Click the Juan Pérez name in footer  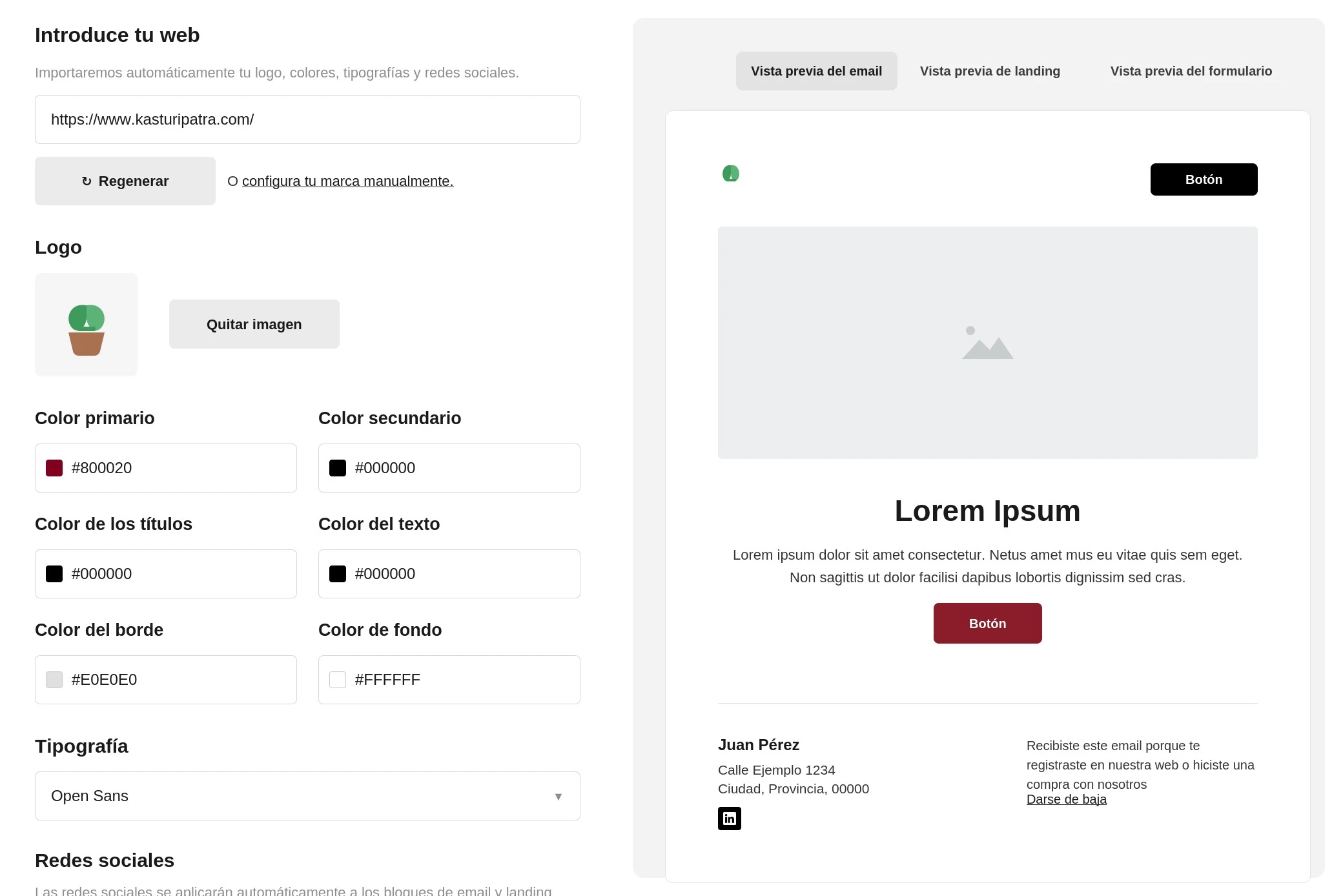coord(758,745)
